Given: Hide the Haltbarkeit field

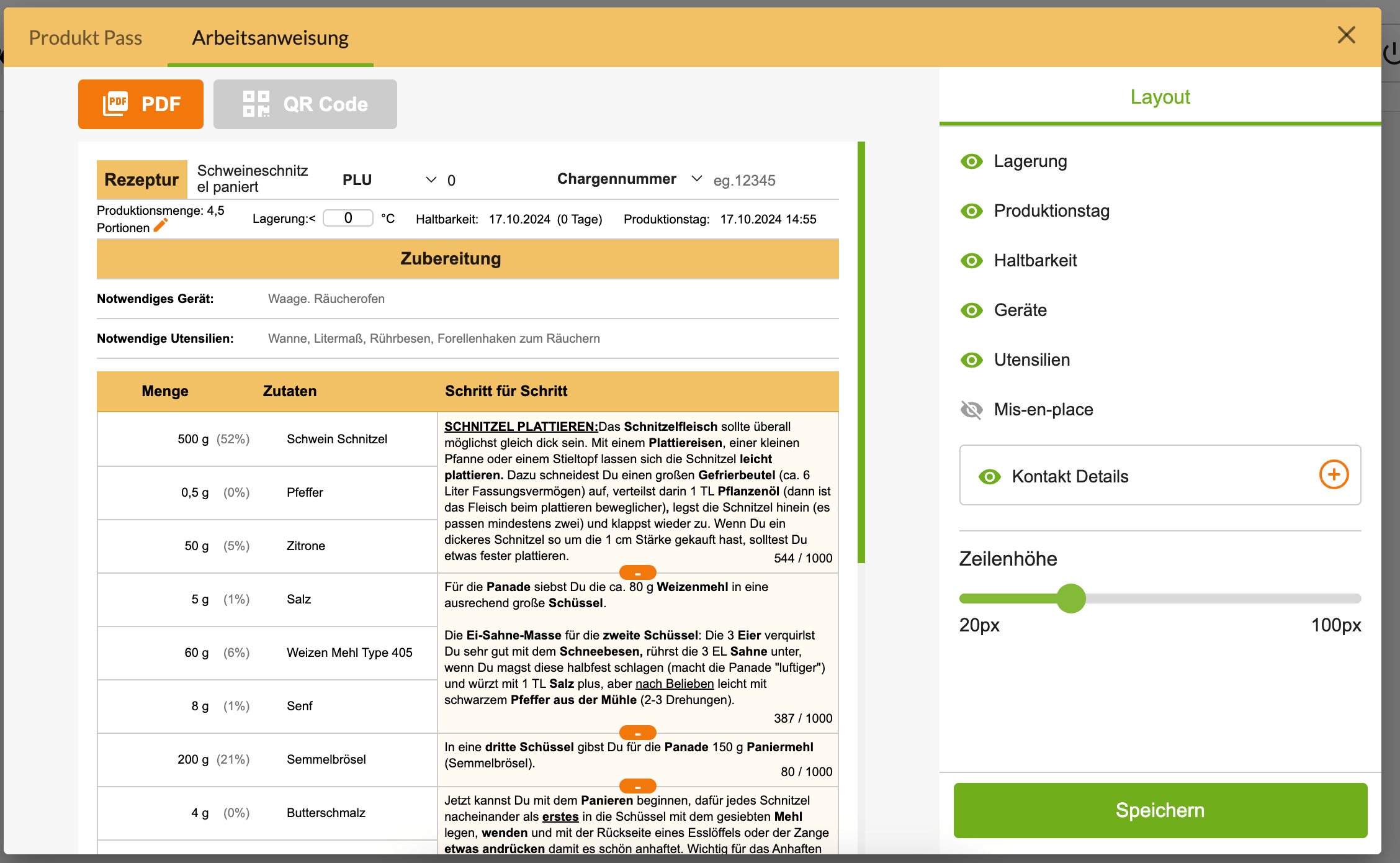Looking at the screenshot, I should coord(972,261).
